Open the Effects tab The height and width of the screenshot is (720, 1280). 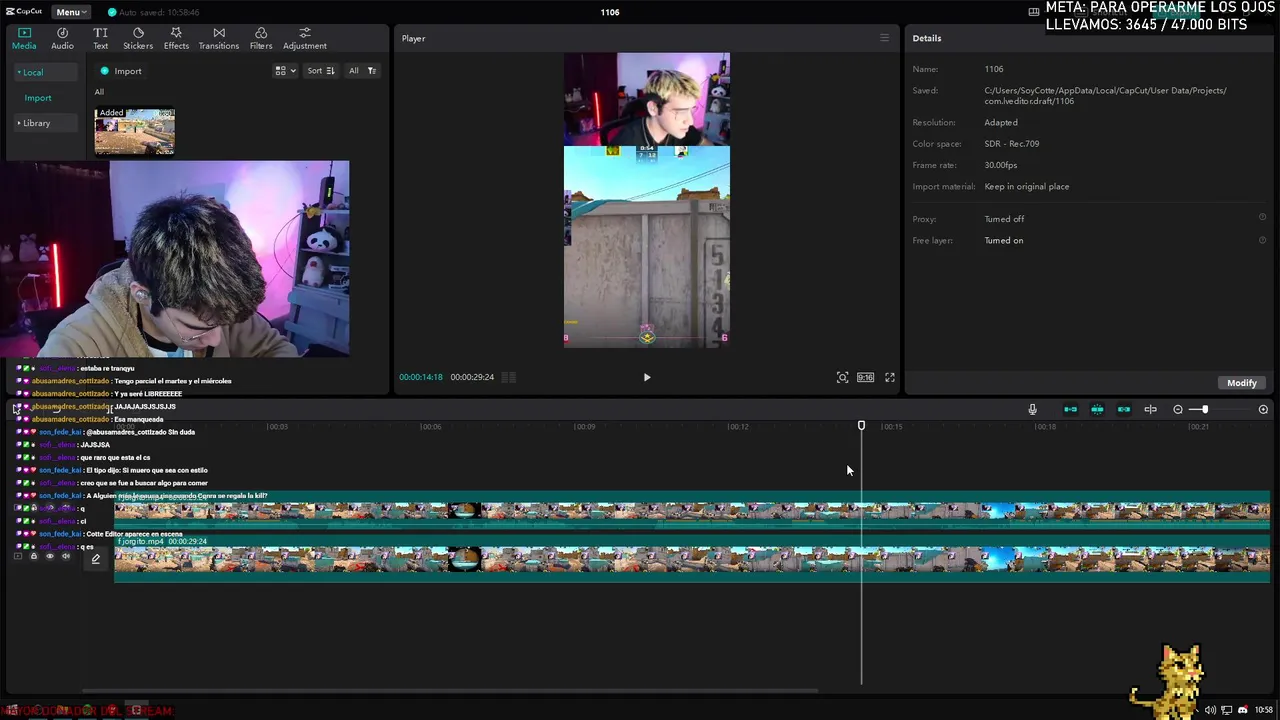(176, 38)
